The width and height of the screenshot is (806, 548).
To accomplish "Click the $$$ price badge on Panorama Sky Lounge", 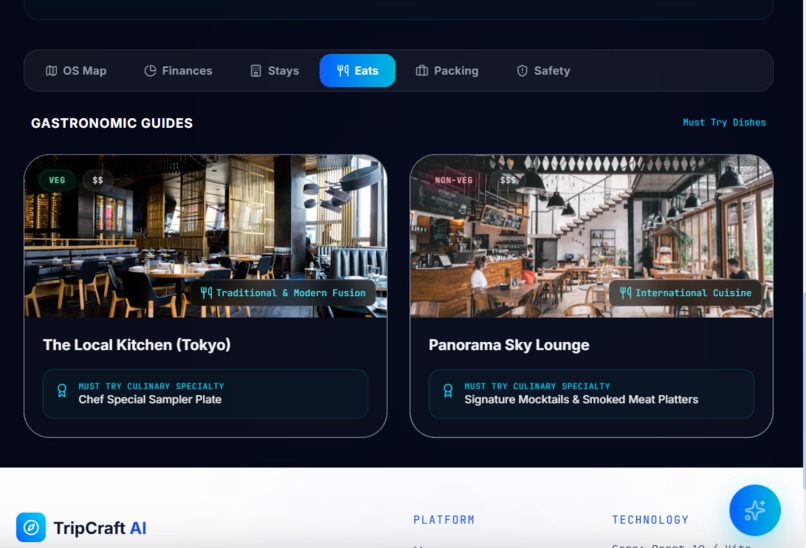I will (x=508, y=180).
